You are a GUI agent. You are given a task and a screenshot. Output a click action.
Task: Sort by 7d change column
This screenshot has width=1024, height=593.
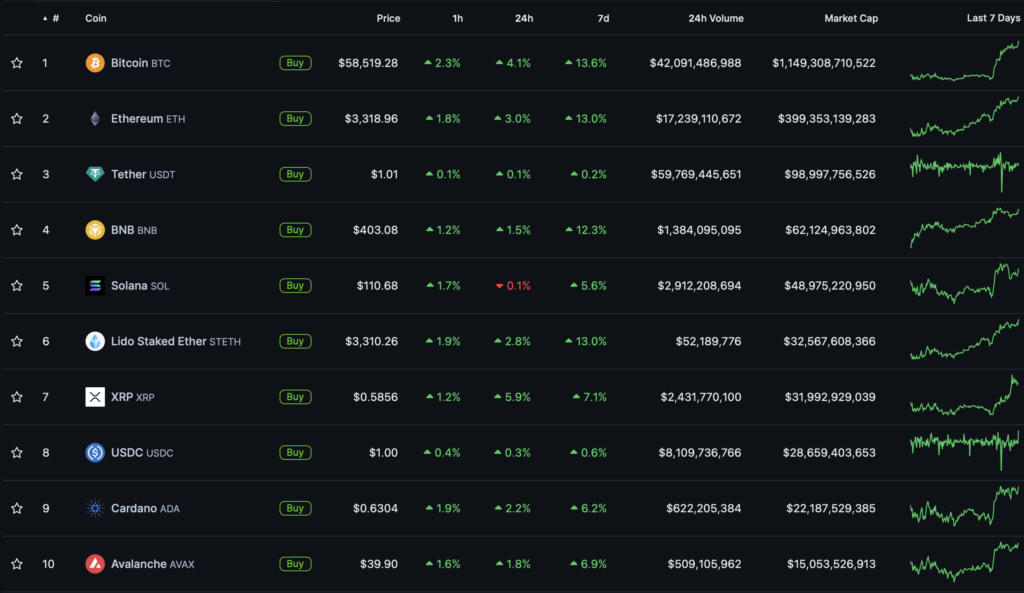(603, 18)
